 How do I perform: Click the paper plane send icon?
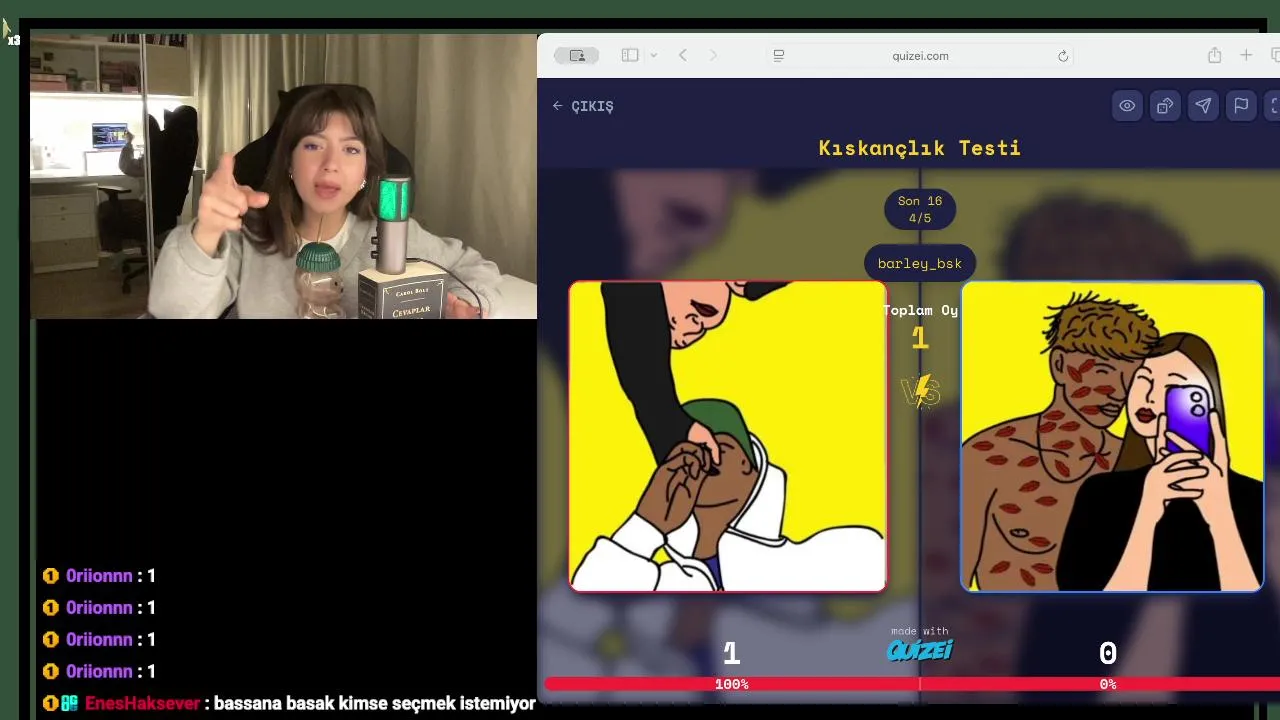click(1203, 106)
